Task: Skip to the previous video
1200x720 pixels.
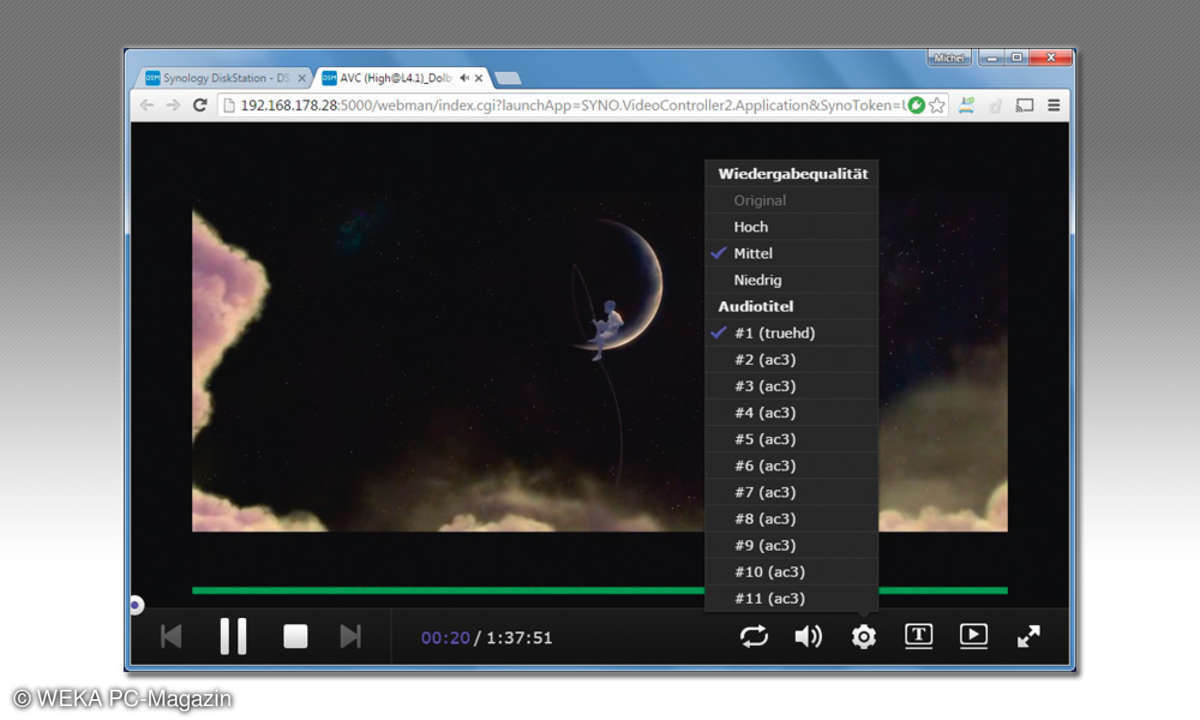Action: tap(171, 636)
